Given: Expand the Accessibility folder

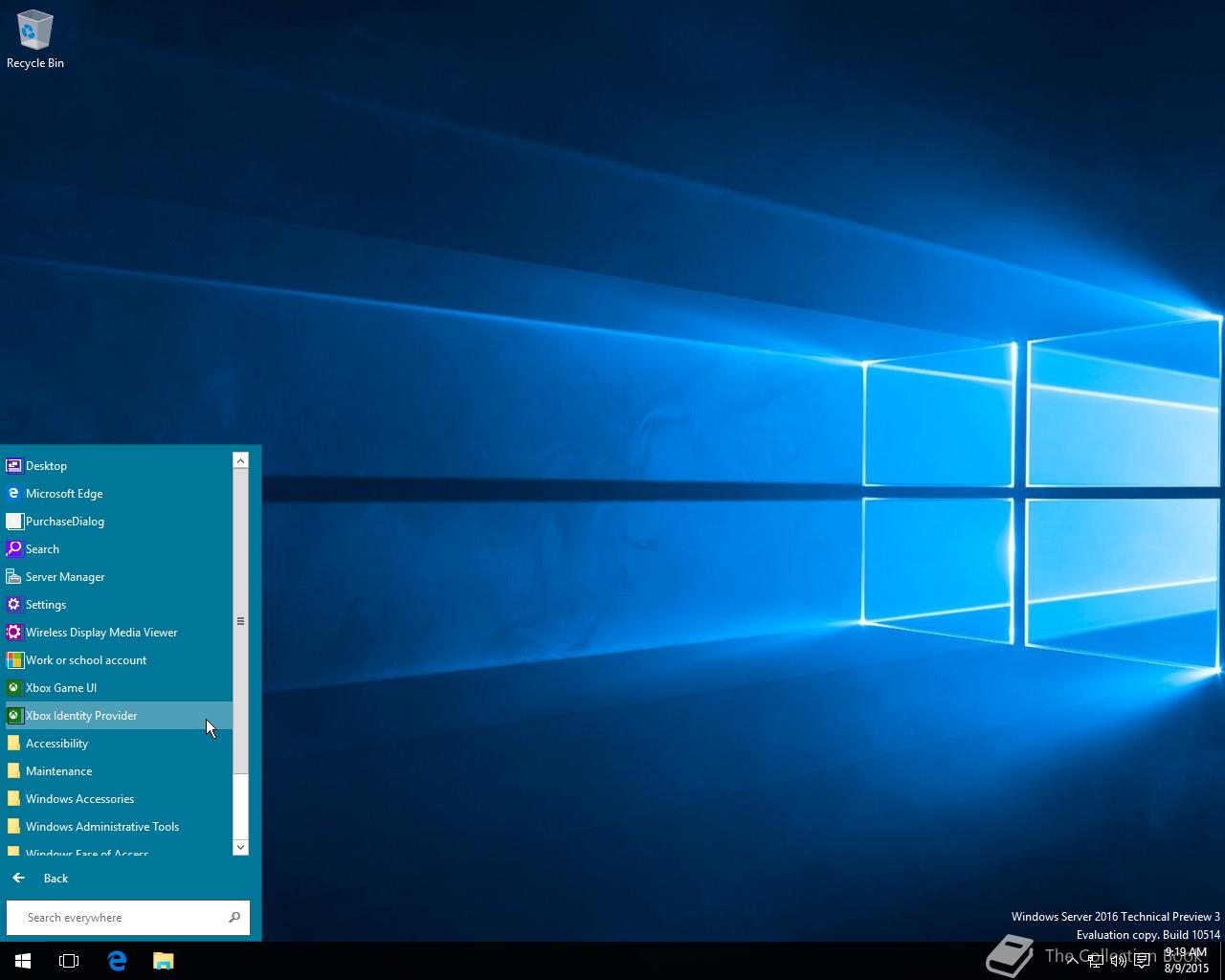Looking at the screenshot, I should (119, 744).
